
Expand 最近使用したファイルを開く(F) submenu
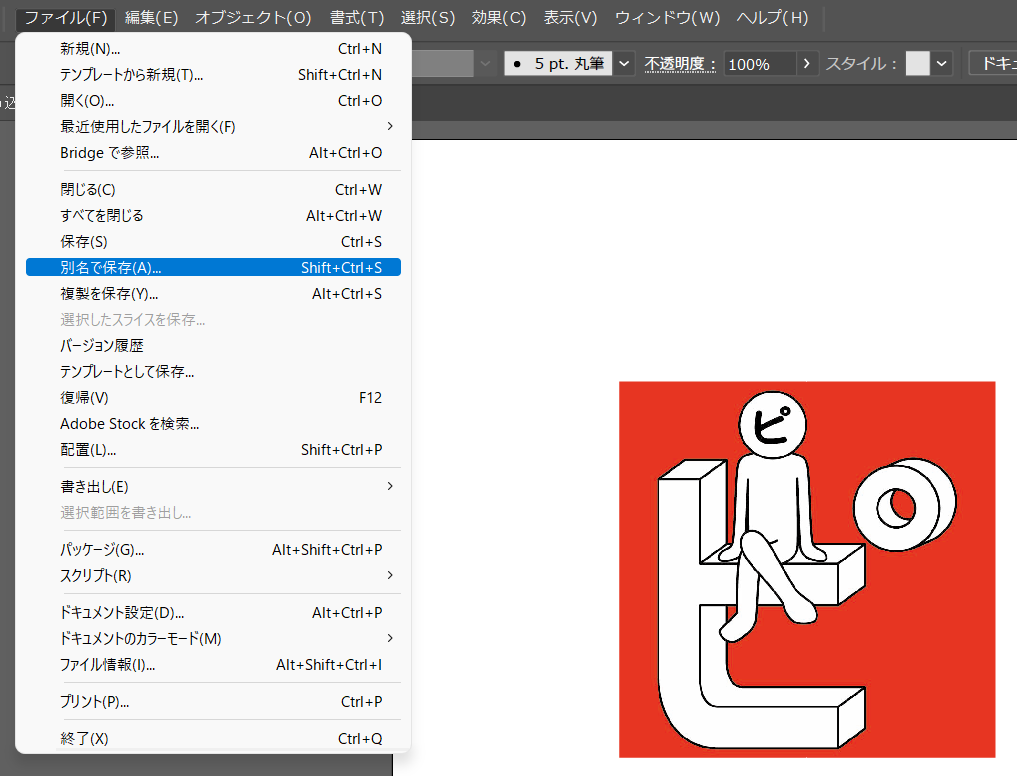[x=213, y=127]
